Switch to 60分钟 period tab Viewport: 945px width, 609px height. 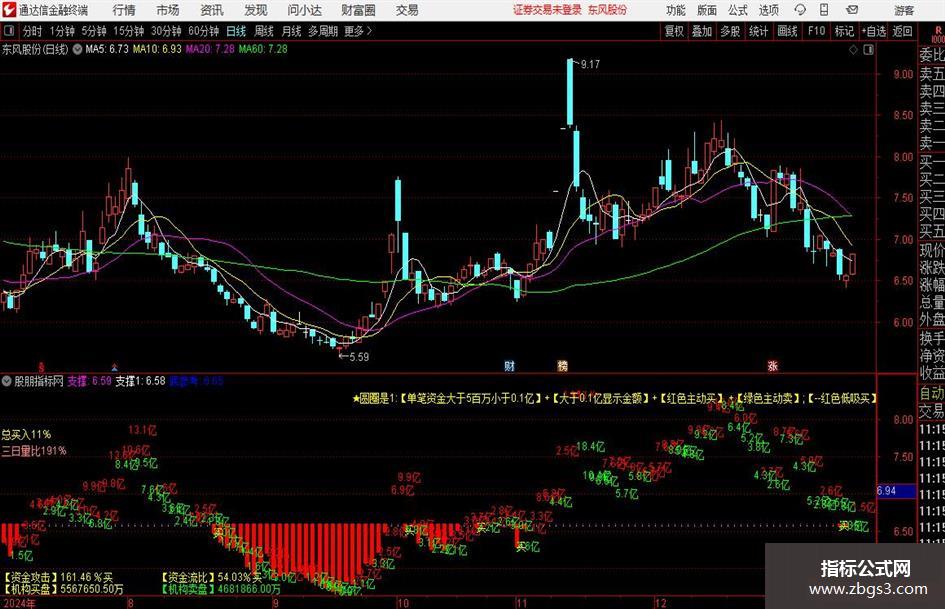coord(203,31)
